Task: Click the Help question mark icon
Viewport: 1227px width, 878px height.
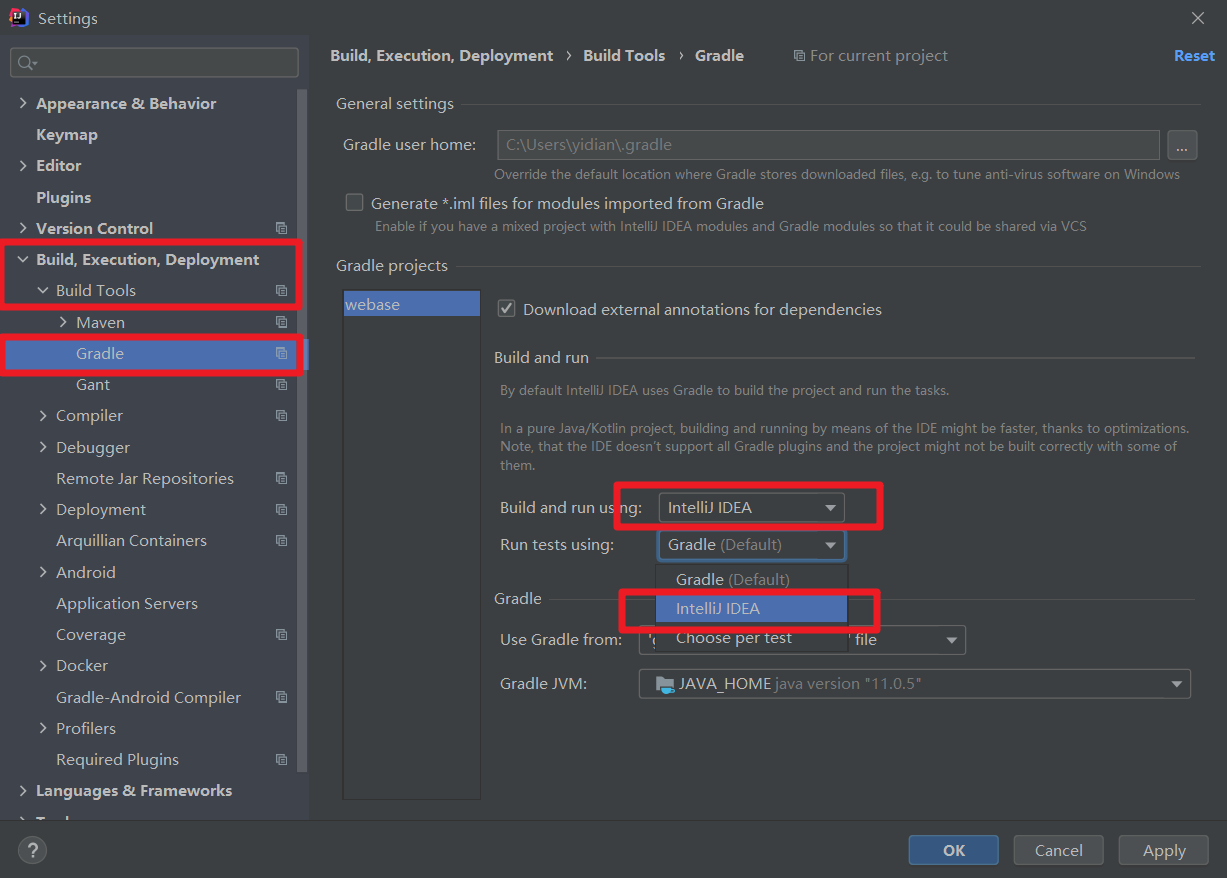Action: pyautogui.click(x=32, y=851)
